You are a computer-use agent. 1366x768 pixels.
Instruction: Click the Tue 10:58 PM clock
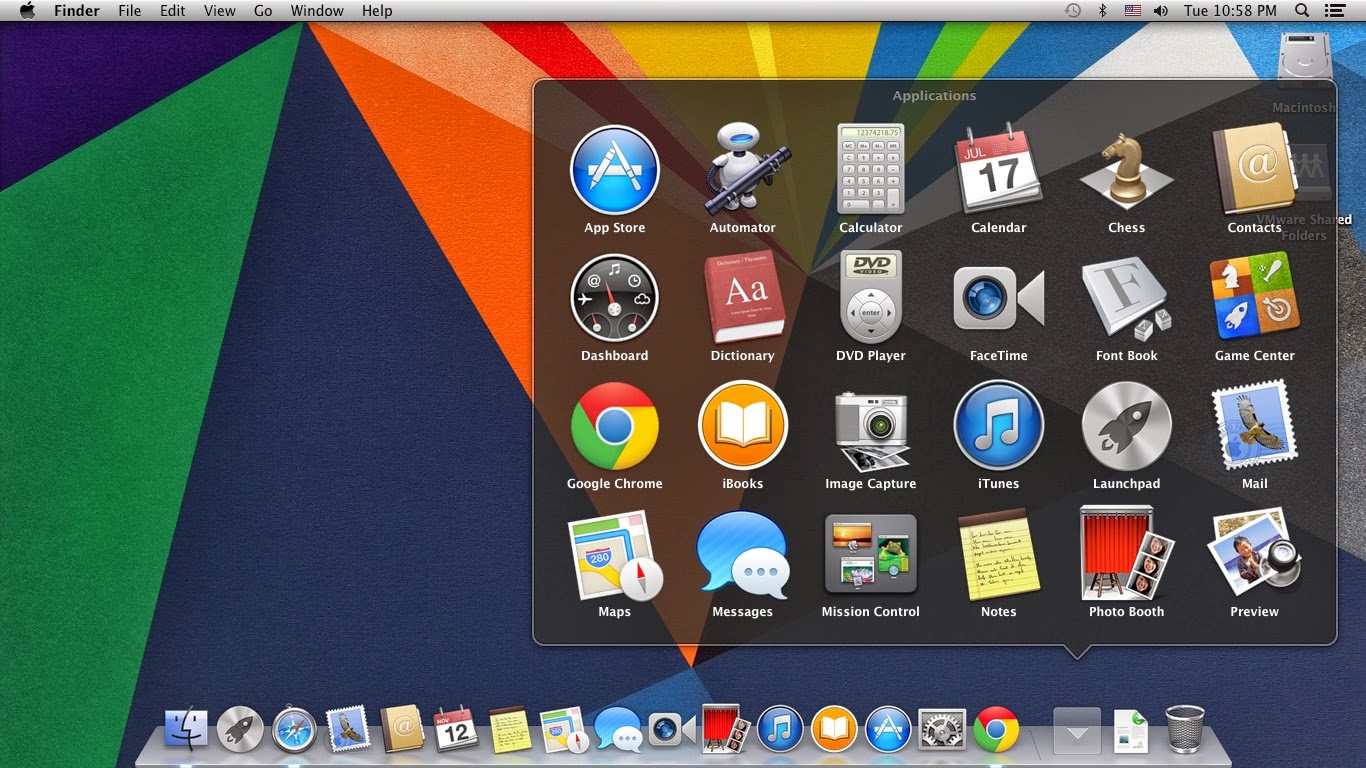point(1230,11)
